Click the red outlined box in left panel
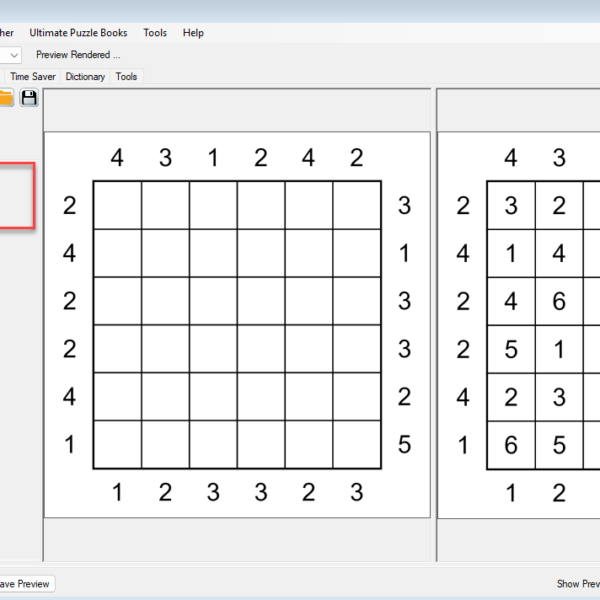The image size is (600, 600). [x=17, y=196]
